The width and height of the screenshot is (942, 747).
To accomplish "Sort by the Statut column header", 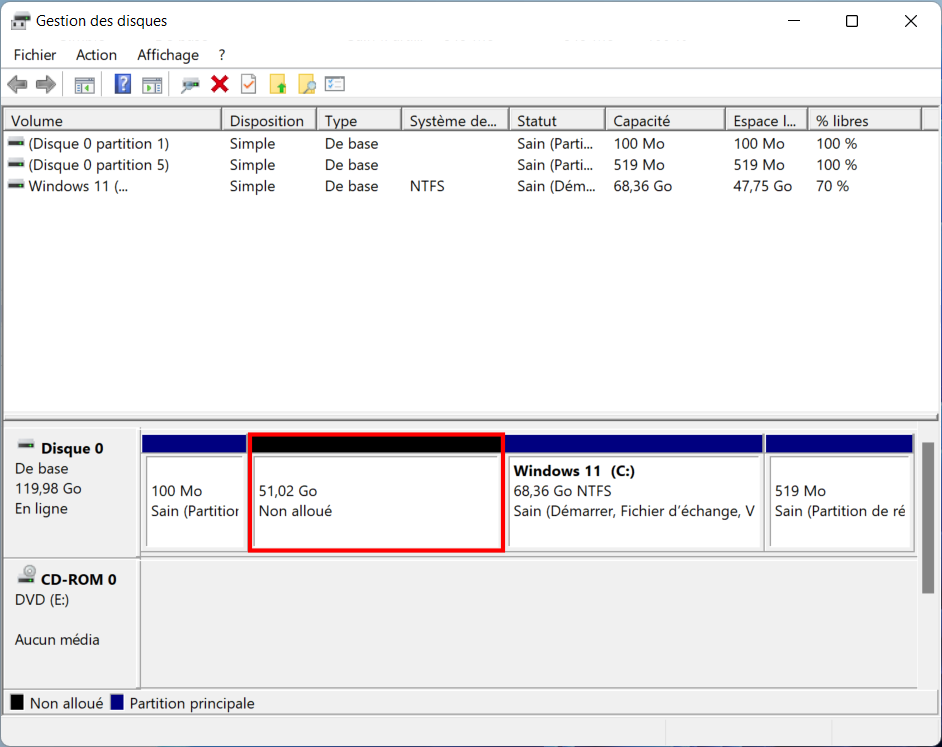I will tap(557, 121).
